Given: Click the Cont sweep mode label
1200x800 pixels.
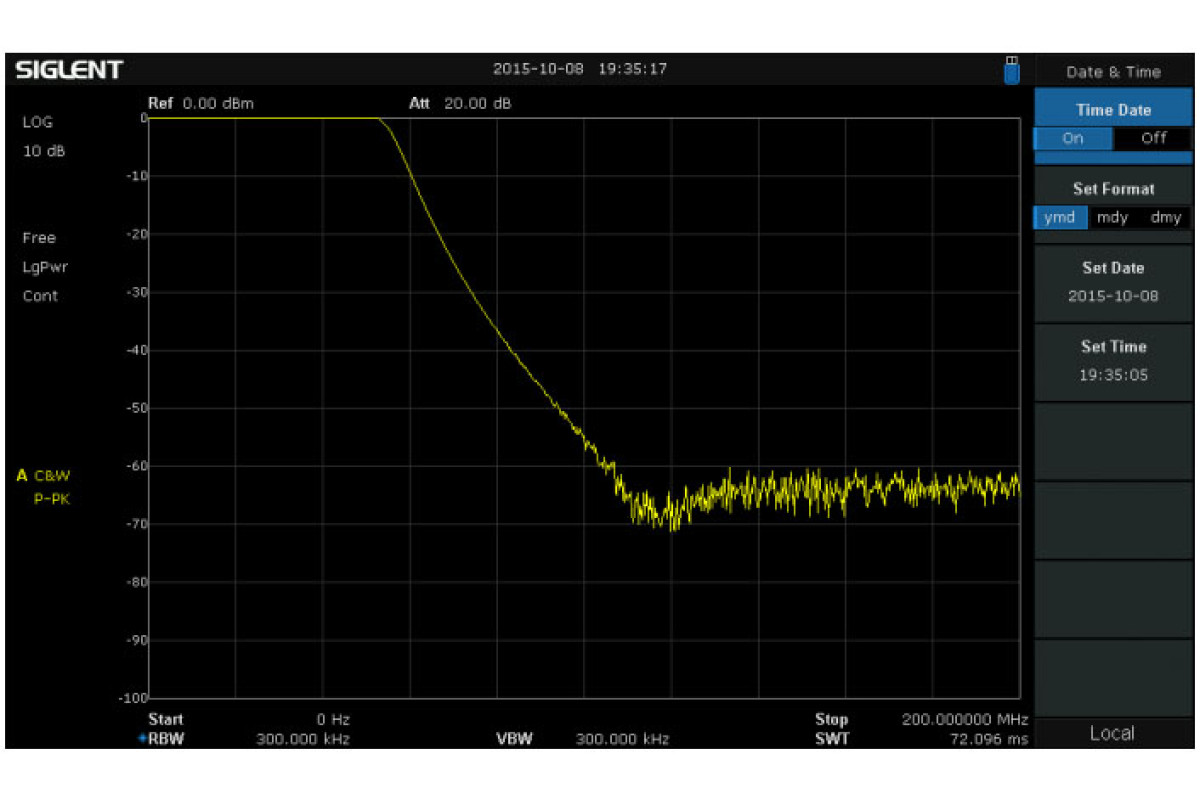Looking at the screenshot, I should tap(40, 296).
